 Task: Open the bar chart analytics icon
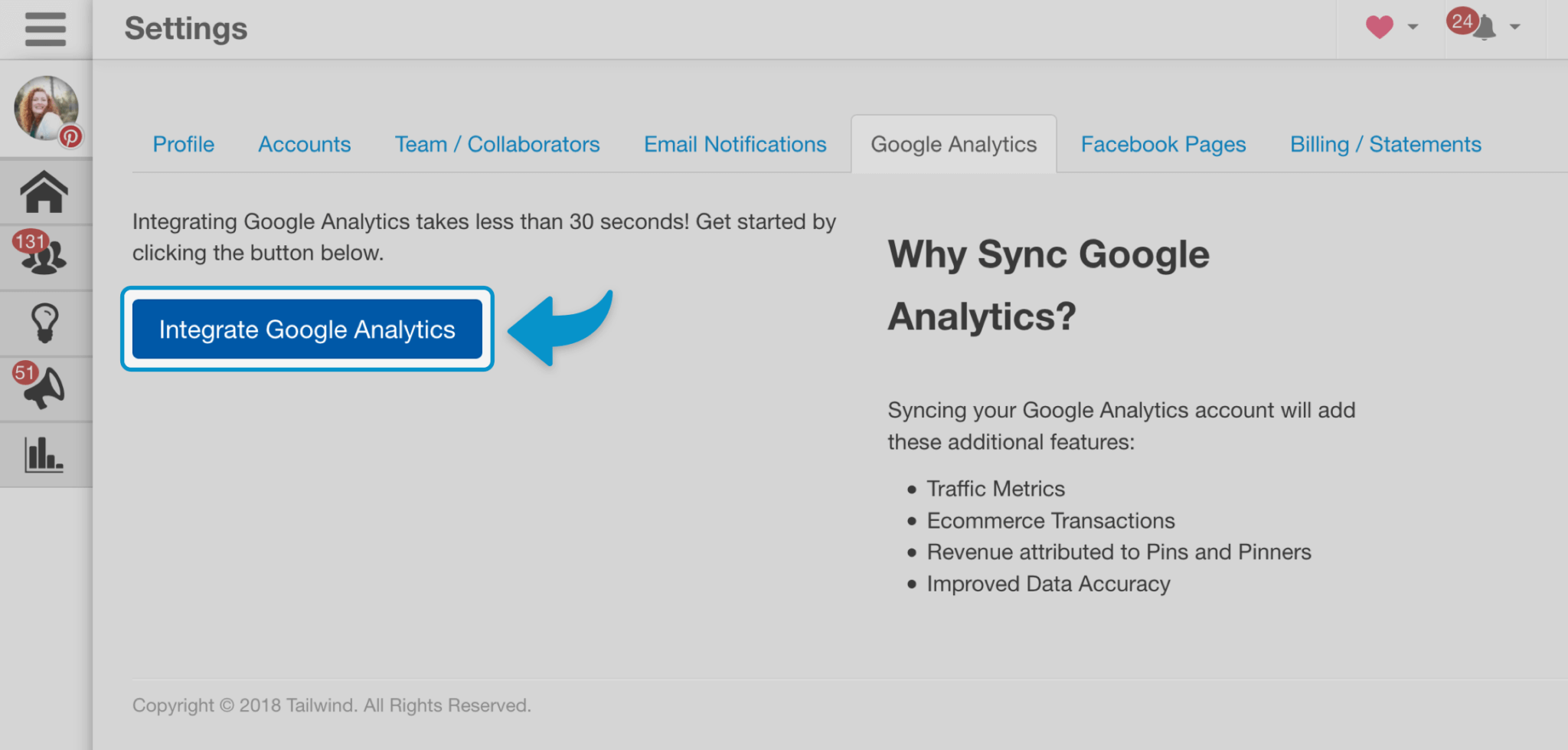coord(44,455)
